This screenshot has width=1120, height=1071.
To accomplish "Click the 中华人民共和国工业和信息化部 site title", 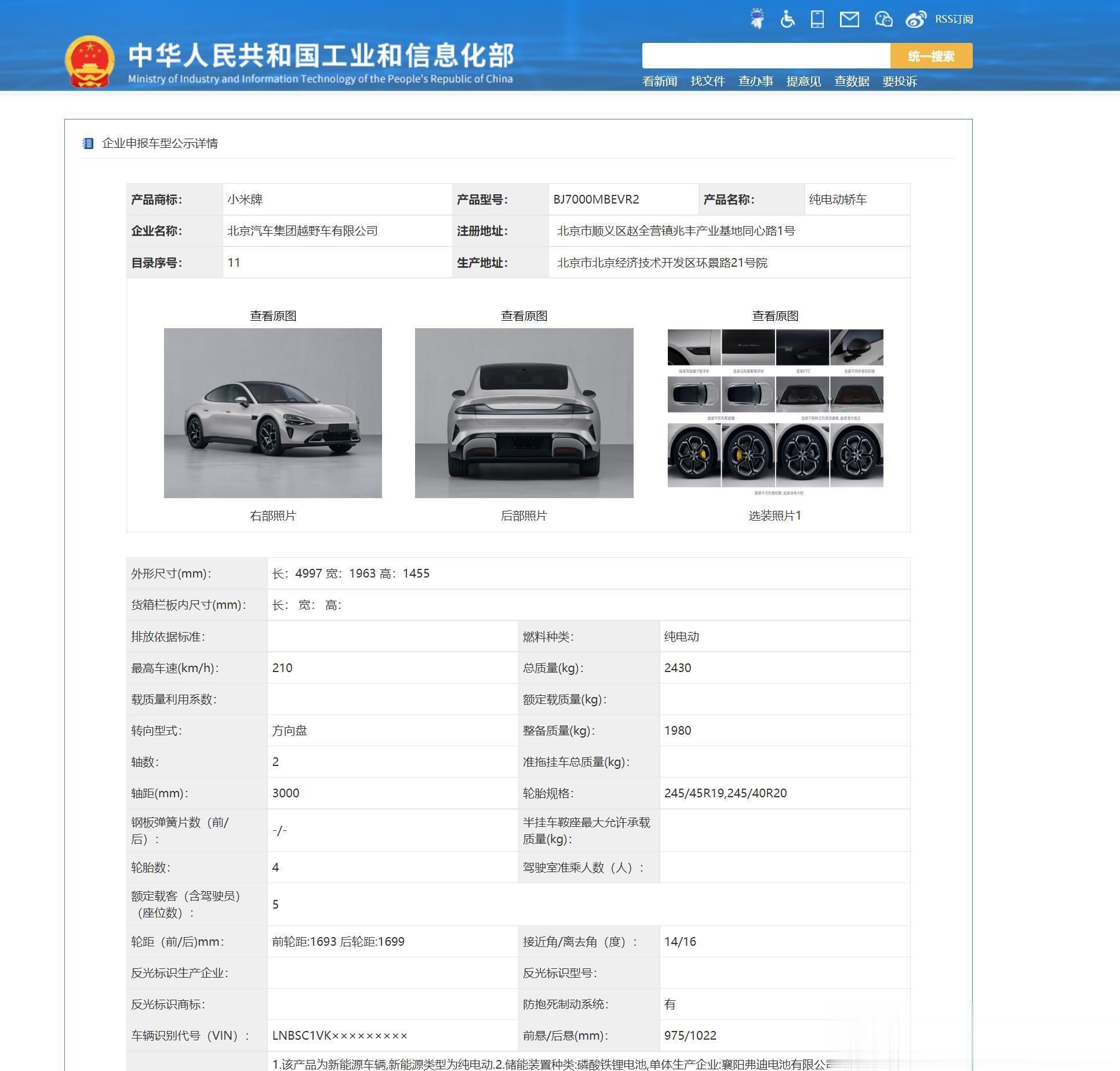I will tap(321, 56).
